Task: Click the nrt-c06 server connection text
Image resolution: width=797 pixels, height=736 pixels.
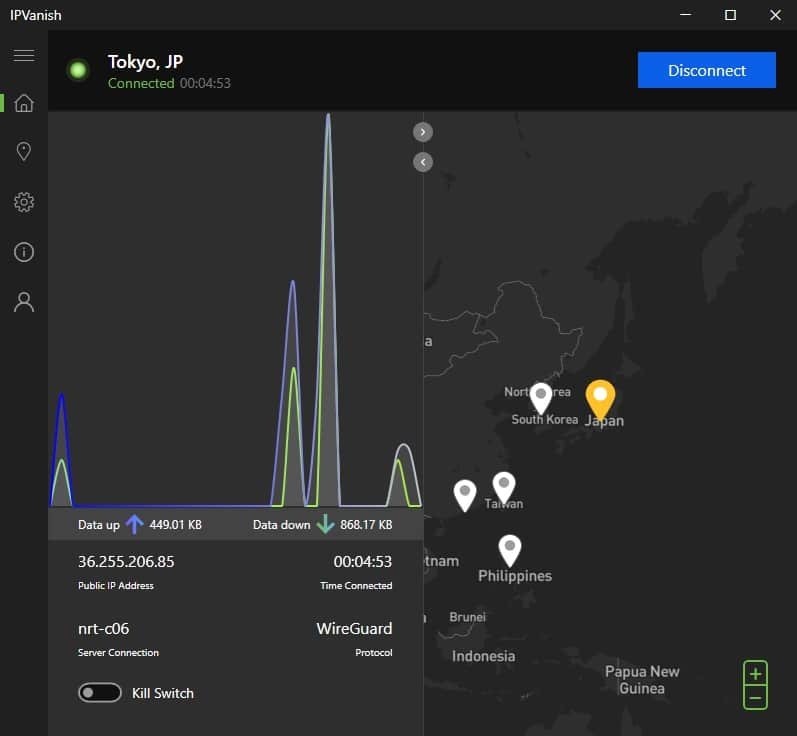Action: click(x=103, y=628)
